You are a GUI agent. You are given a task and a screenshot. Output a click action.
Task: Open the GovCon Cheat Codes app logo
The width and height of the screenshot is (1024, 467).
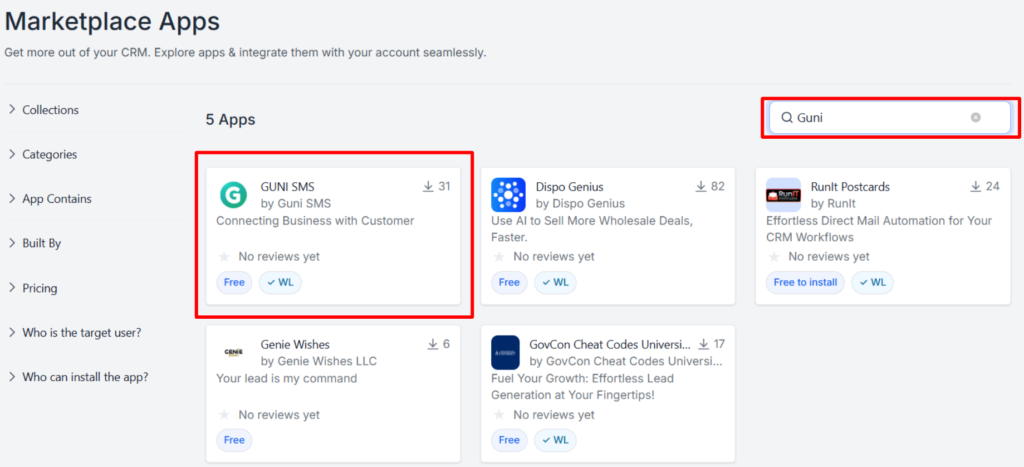[505, 353]
